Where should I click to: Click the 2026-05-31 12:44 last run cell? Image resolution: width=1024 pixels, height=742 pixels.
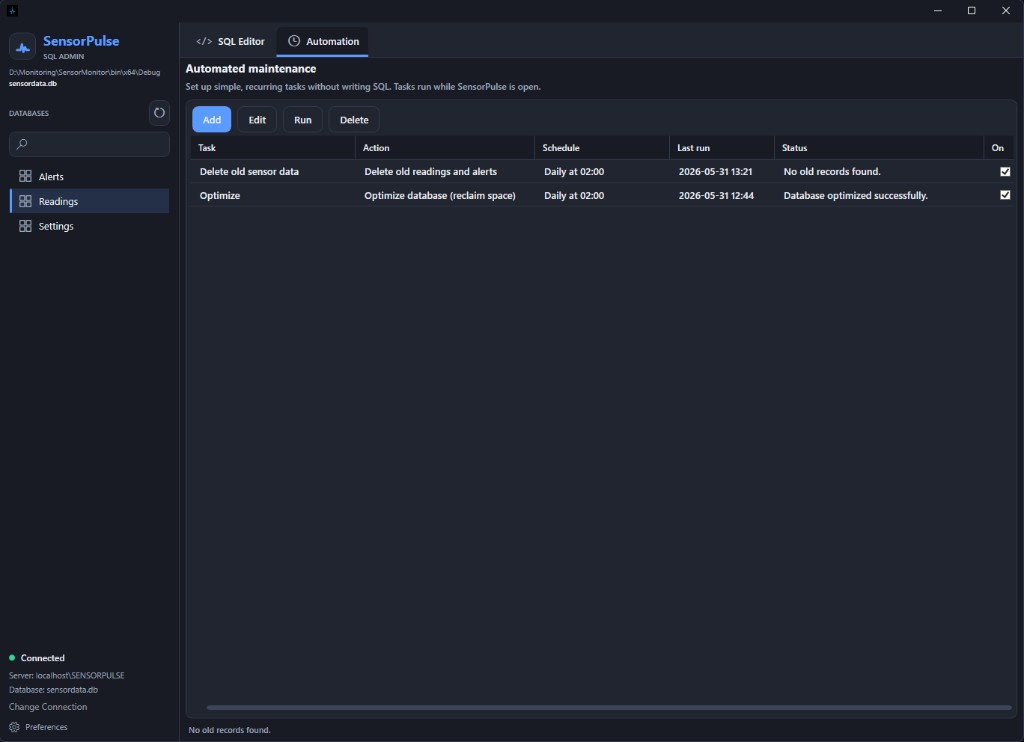[x=716, y=195]
